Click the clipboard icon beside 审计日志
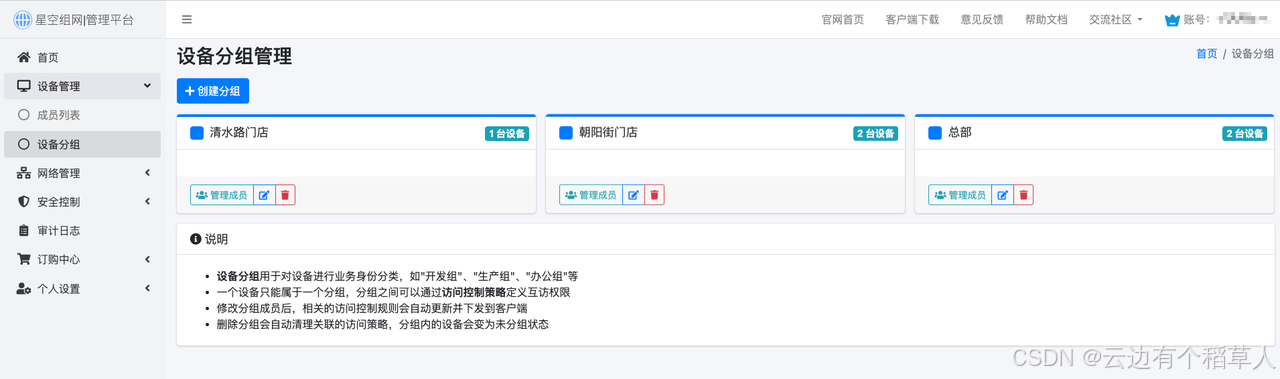The height and width of the screenshot is (379, 1280). tap(24, 231)
